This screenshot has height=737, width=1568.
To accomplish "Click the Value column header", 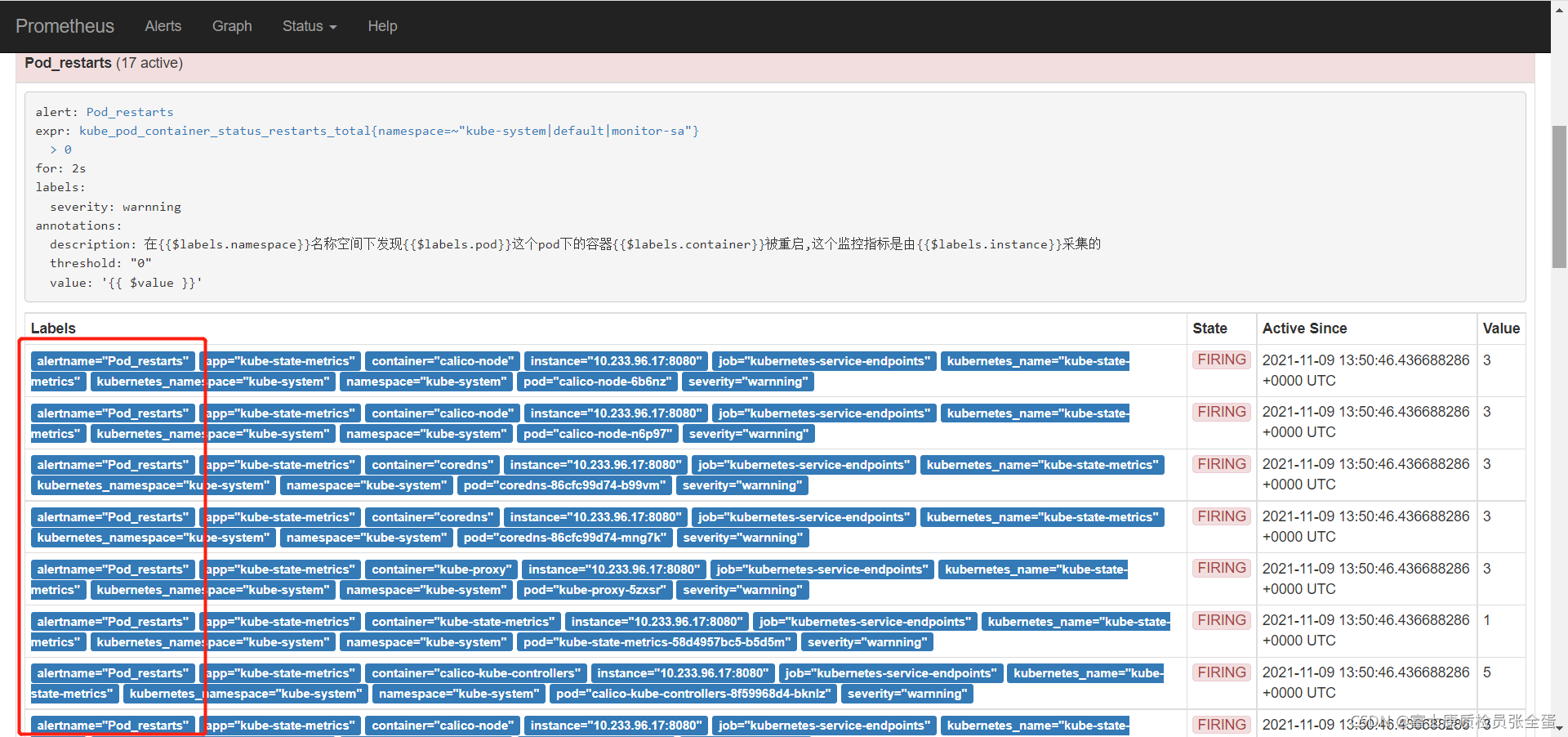I will coord(1501,328).
